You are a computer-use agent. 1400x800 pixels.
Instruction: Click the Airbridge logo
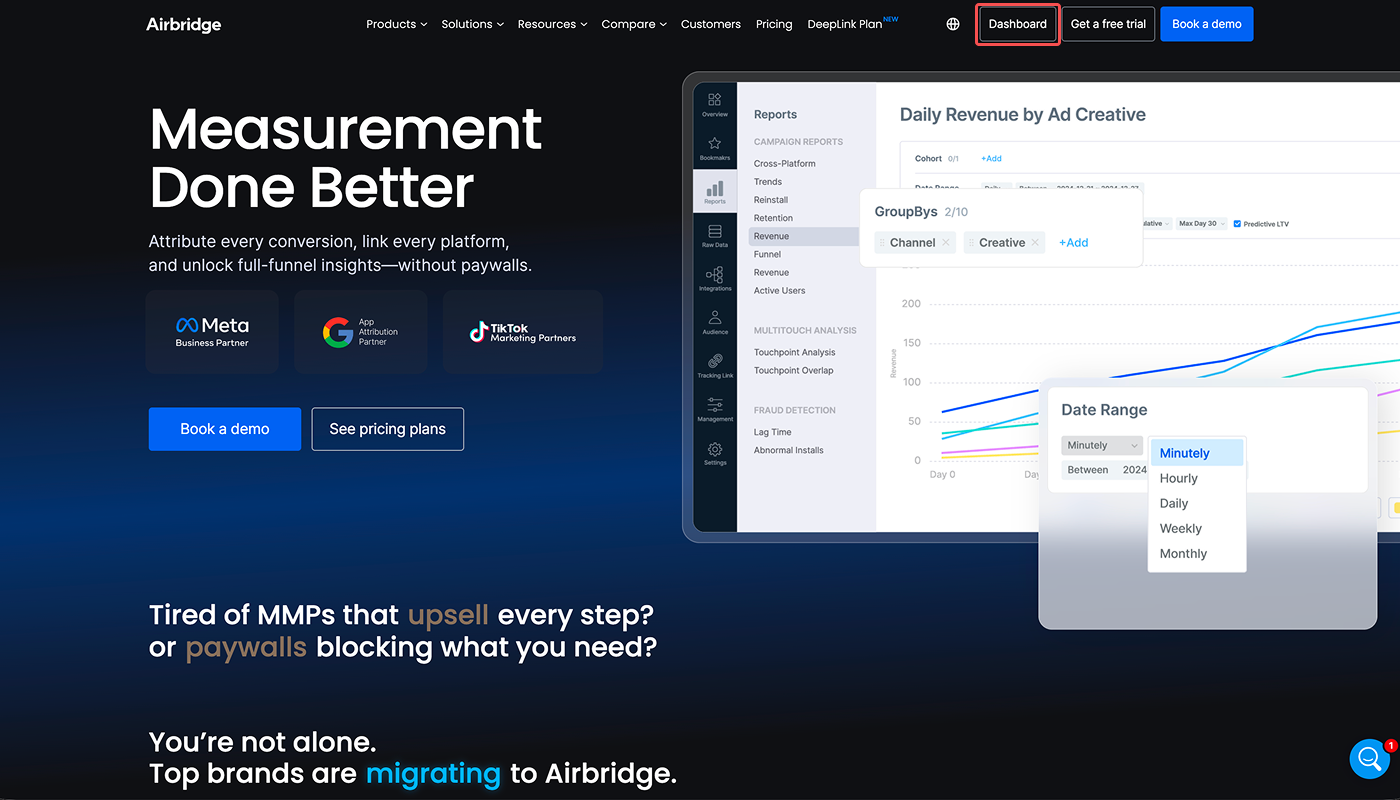coord(183,24)
